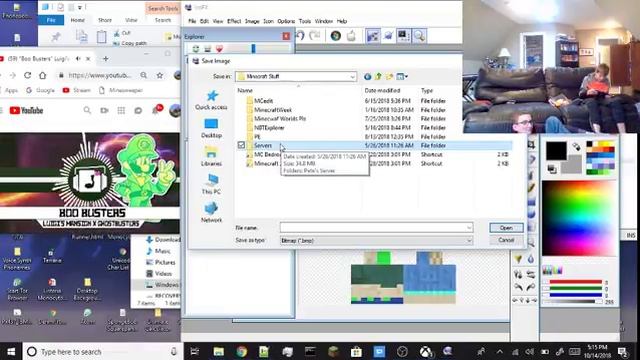Viewport: 640px width, 360px height.
Task: Click gray background color swatch
Action: [573, 165]
